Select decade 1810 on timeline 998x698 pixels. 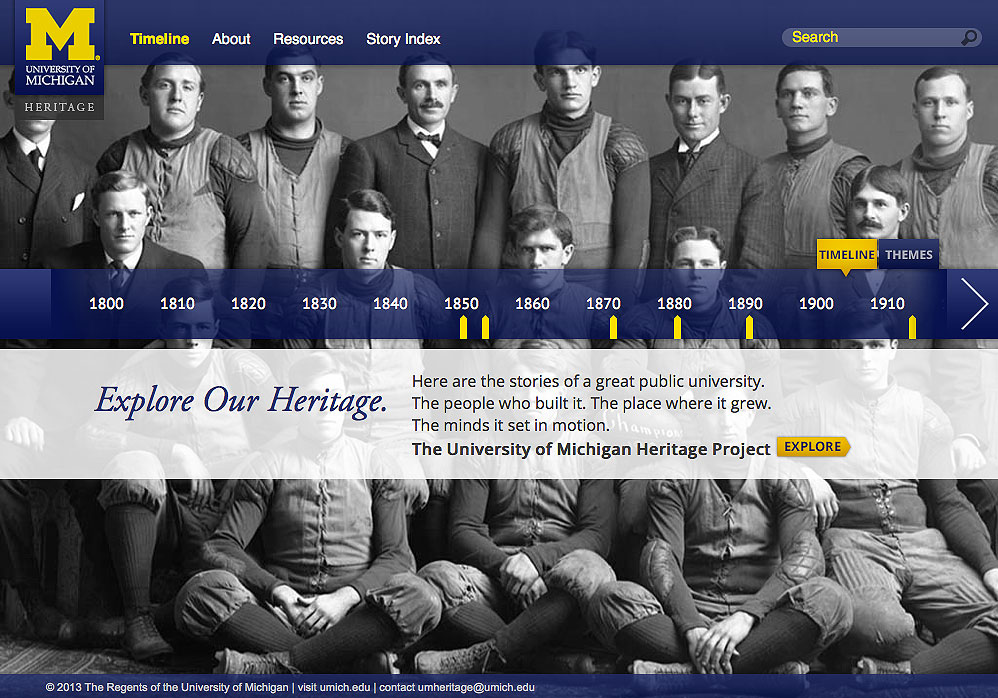coord(177,304)
